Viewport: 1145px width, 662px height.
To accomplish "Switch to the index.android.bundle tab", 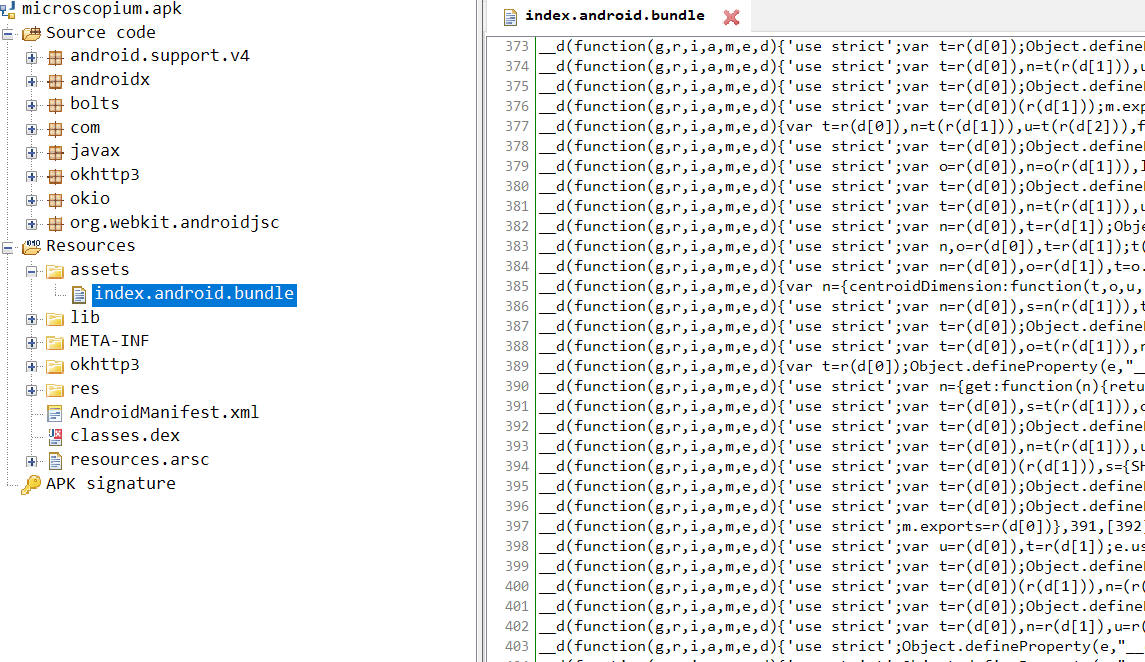I will [615, 15].
